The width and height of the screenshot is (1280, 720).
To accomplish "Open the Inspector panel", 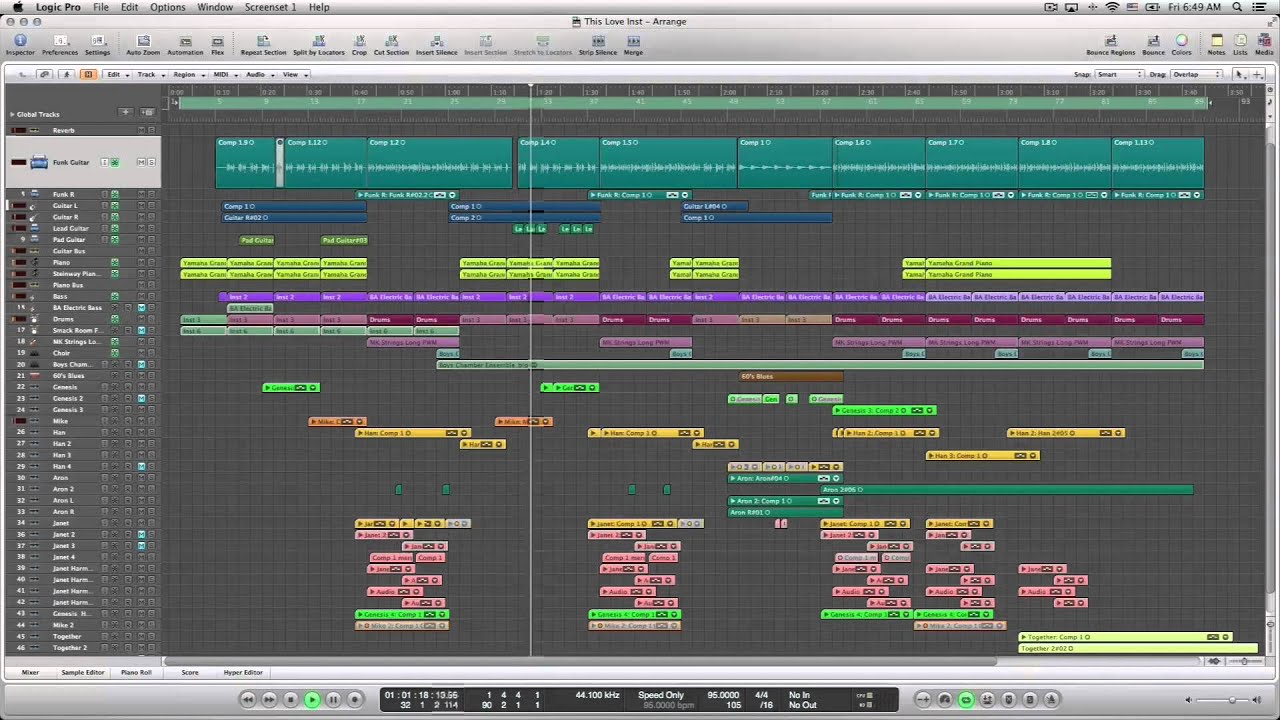I will coord(20,45).
